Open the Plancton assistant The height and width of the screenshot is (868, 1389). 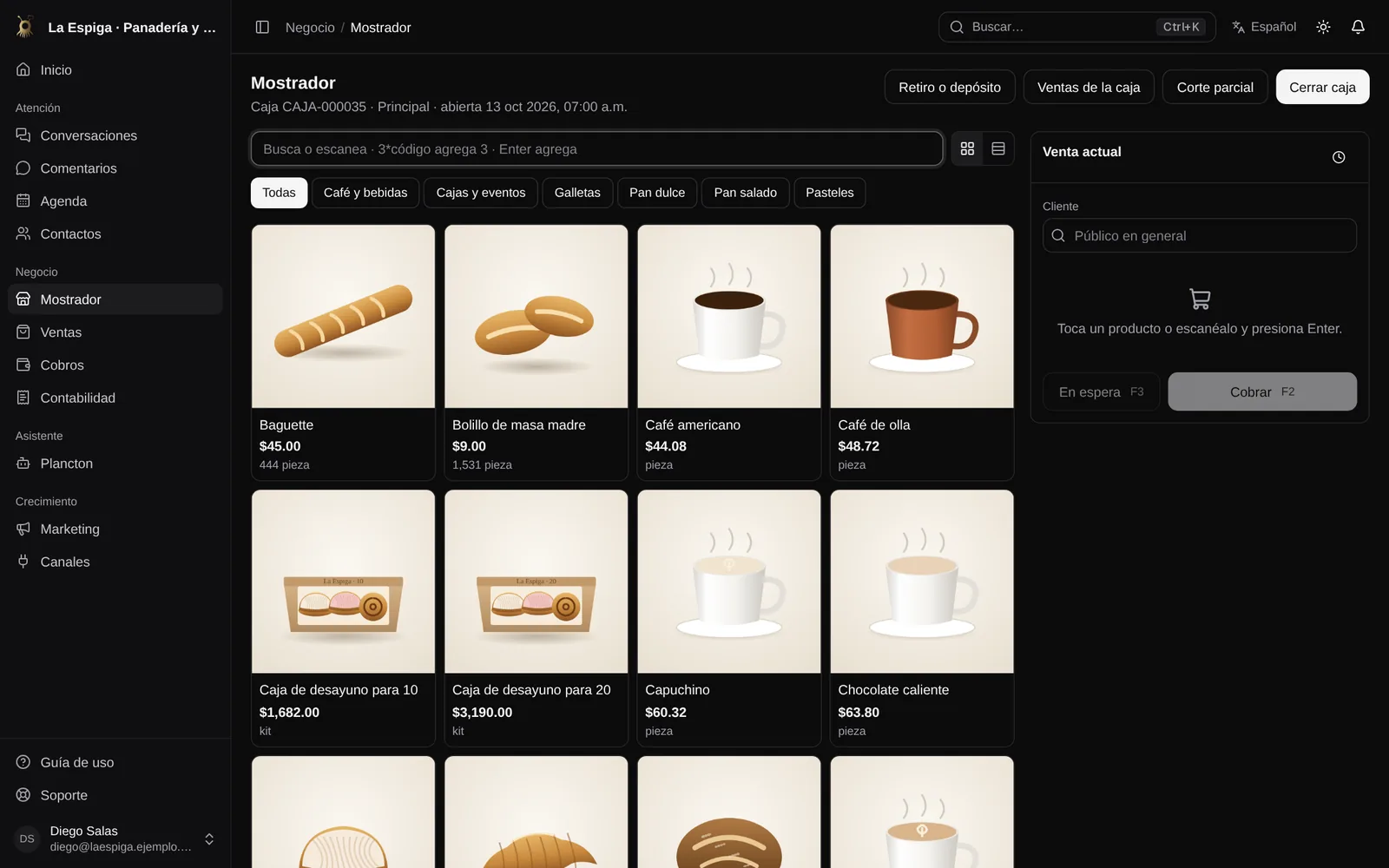pos(115,464)
